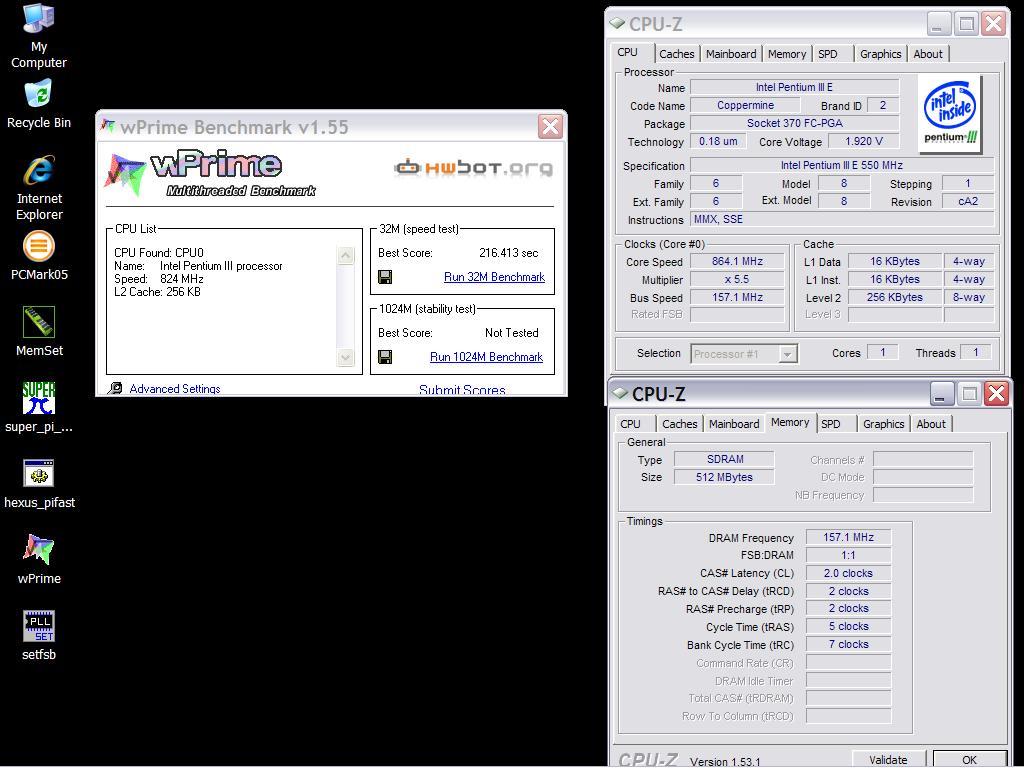Click the Cycle Time 5 clocks value
Image resolution: width=1024 pixels, height=768 pixels.
pos(848,626)
